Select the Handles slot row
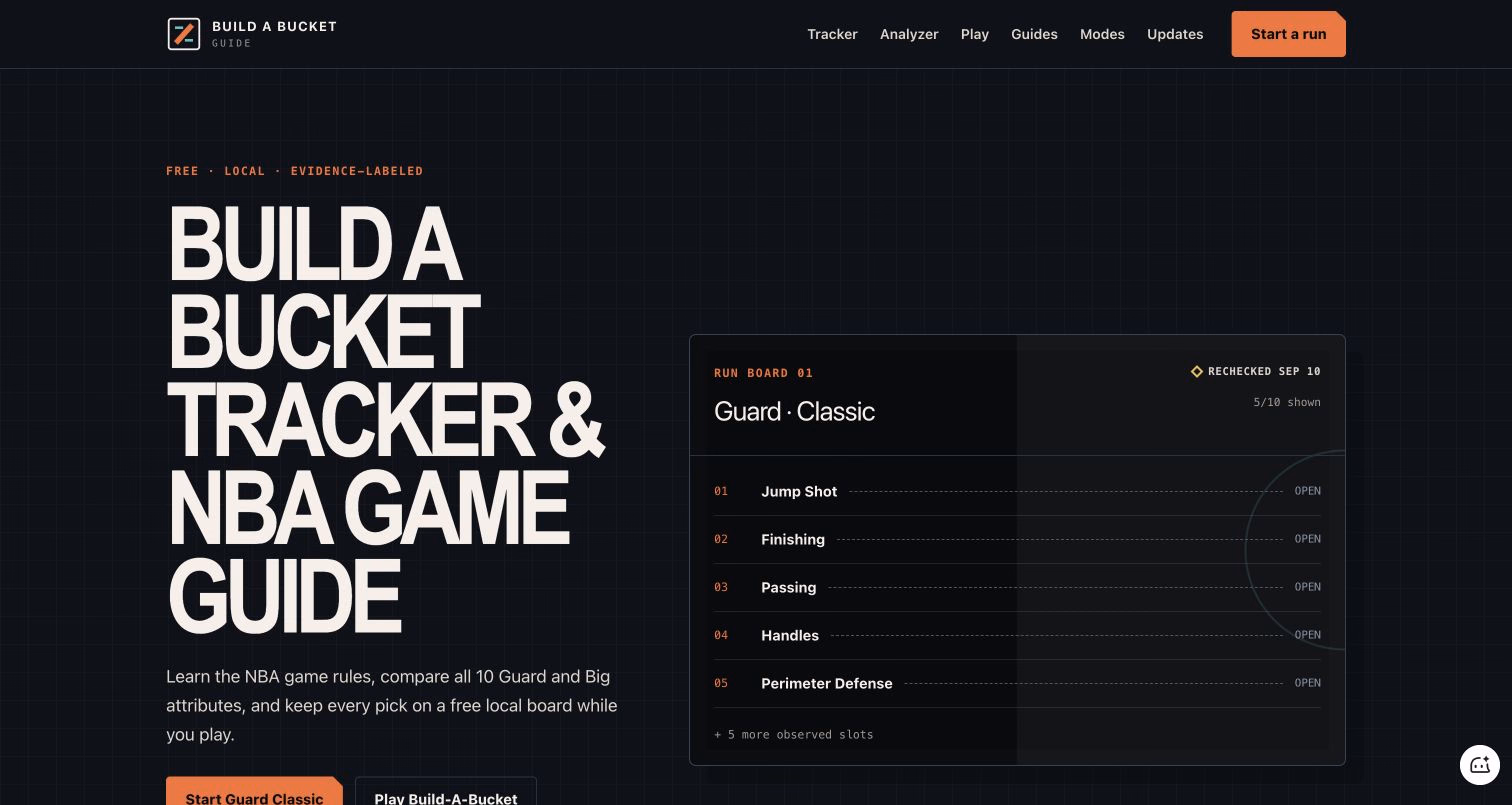This screenshot has height=805, width=1512. (1017, 635)
